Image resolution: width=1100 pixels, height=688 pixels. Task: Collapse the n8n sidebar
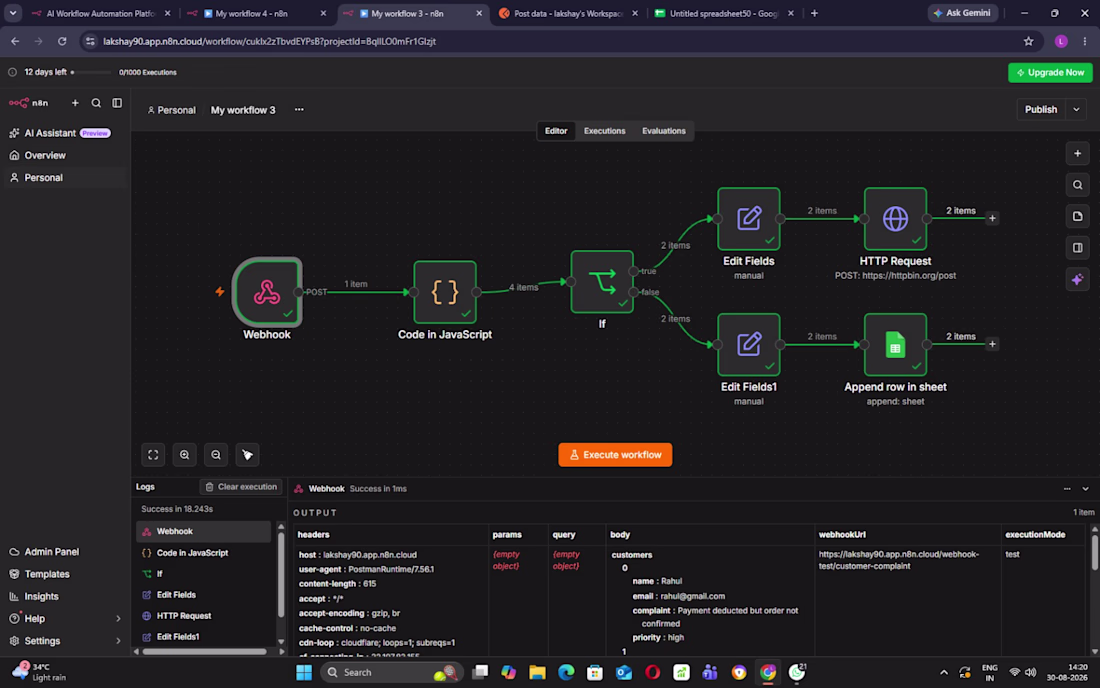(117, 103)
